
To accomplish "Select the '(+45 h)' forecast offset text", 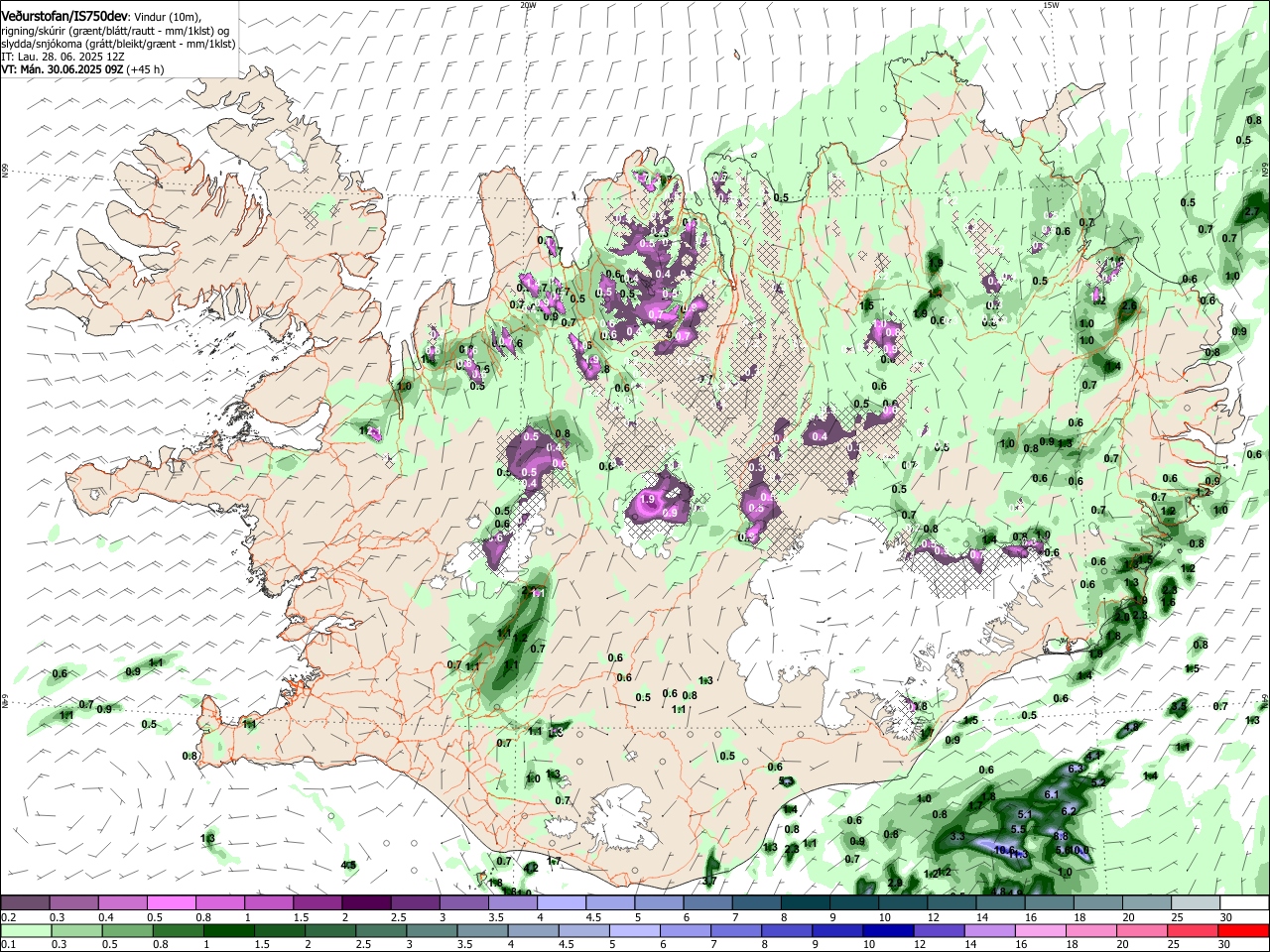I will click(145, 70).
